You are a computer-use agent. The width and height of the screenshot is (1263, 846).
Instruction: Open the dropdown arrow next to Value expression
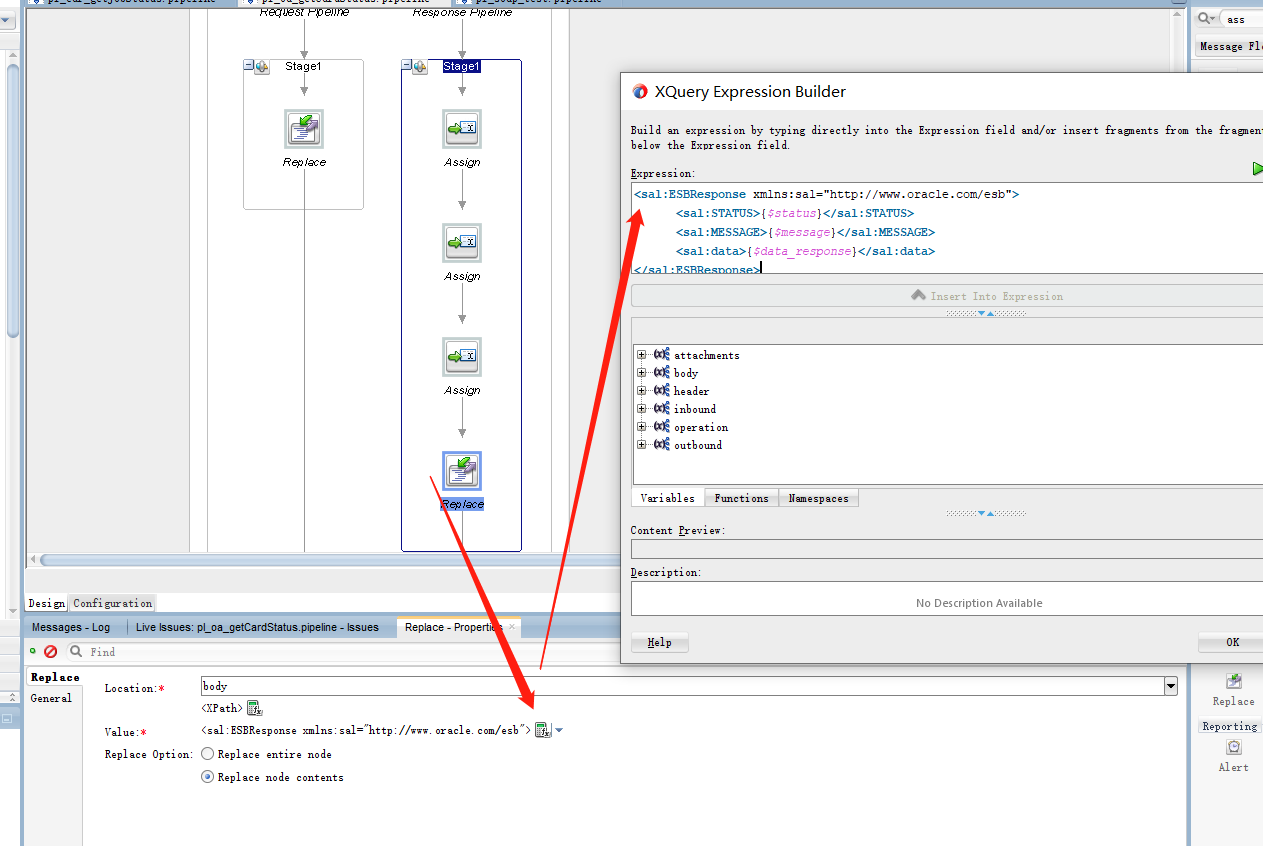pos(559,730)
